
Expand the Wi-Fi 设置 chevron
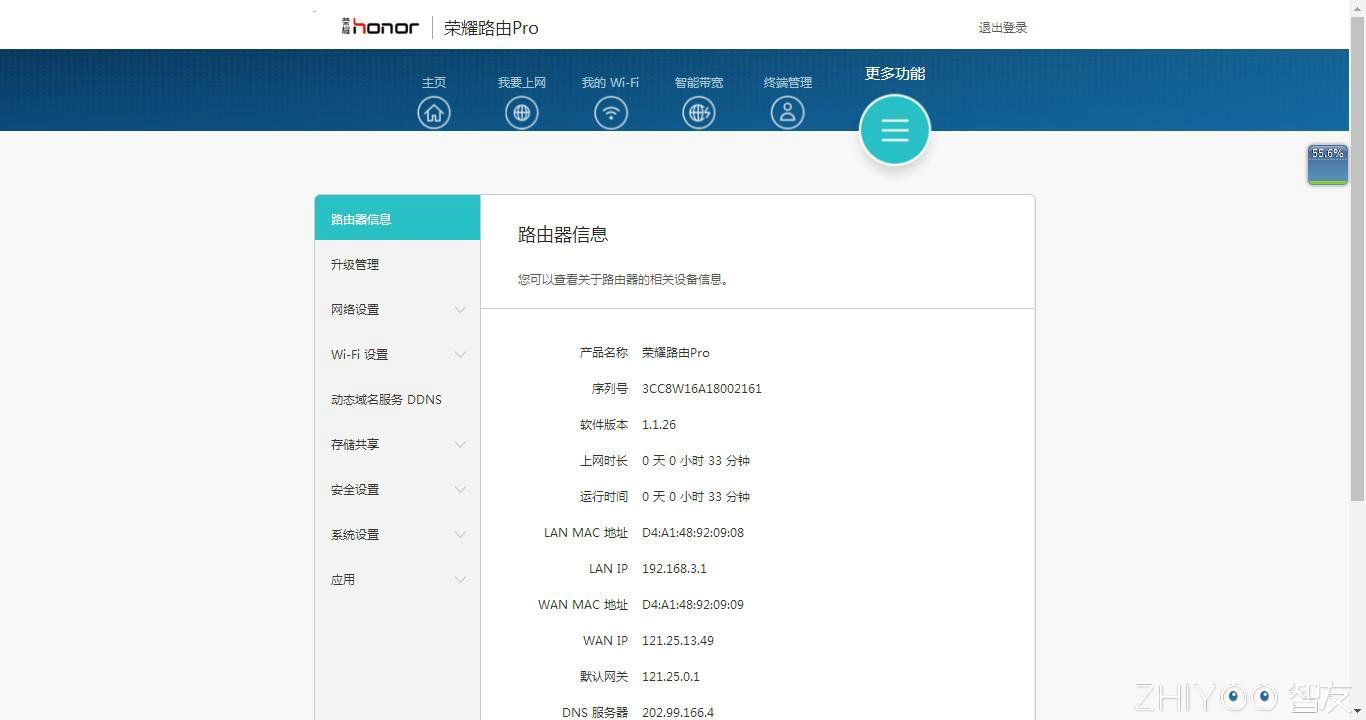pyautogui.click(x=460, y=354)
